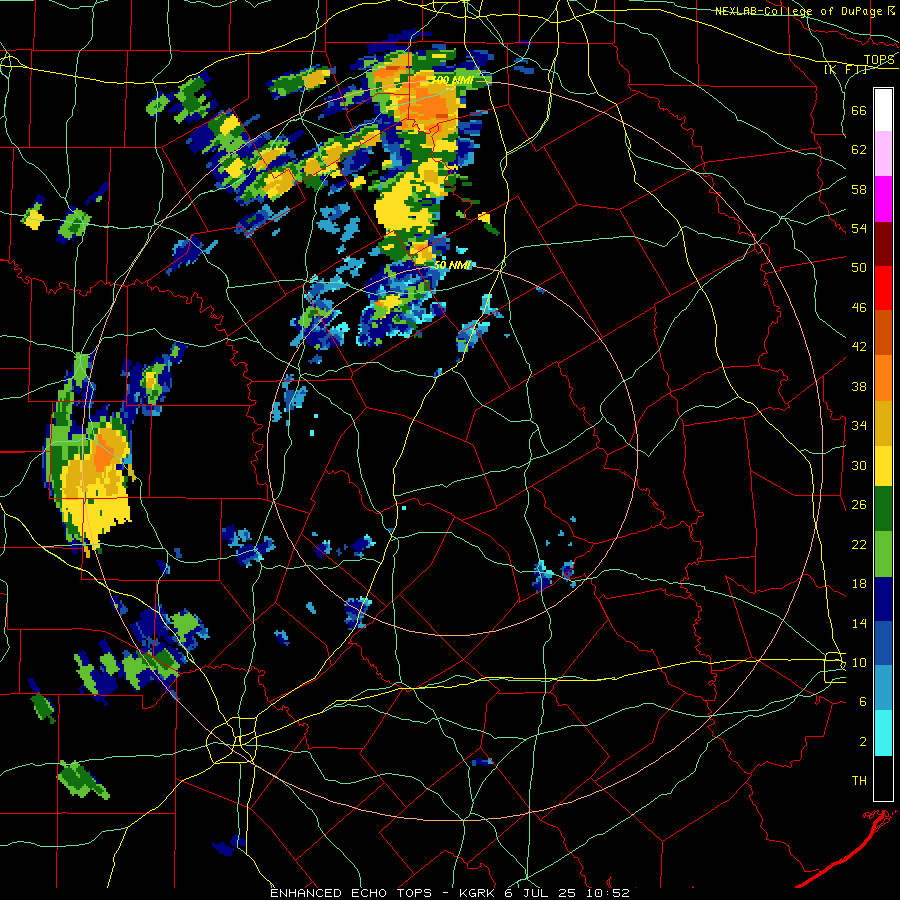The image size is (900, 900).
Task: Click the legend value 62
Action: click(x=859, y=150)
